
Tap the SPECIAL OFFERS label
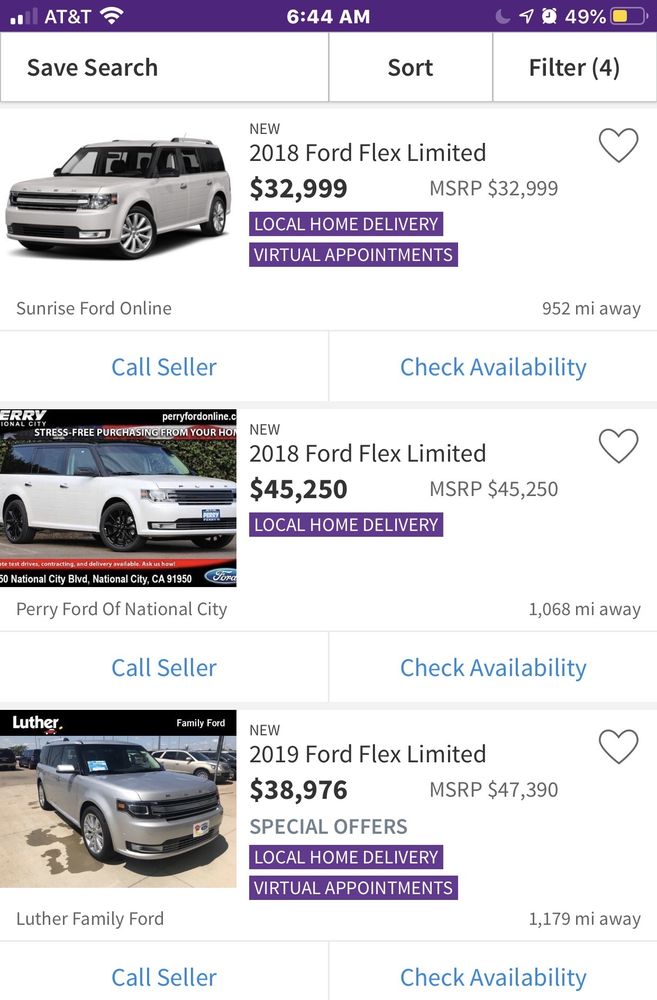coord(328,826)
